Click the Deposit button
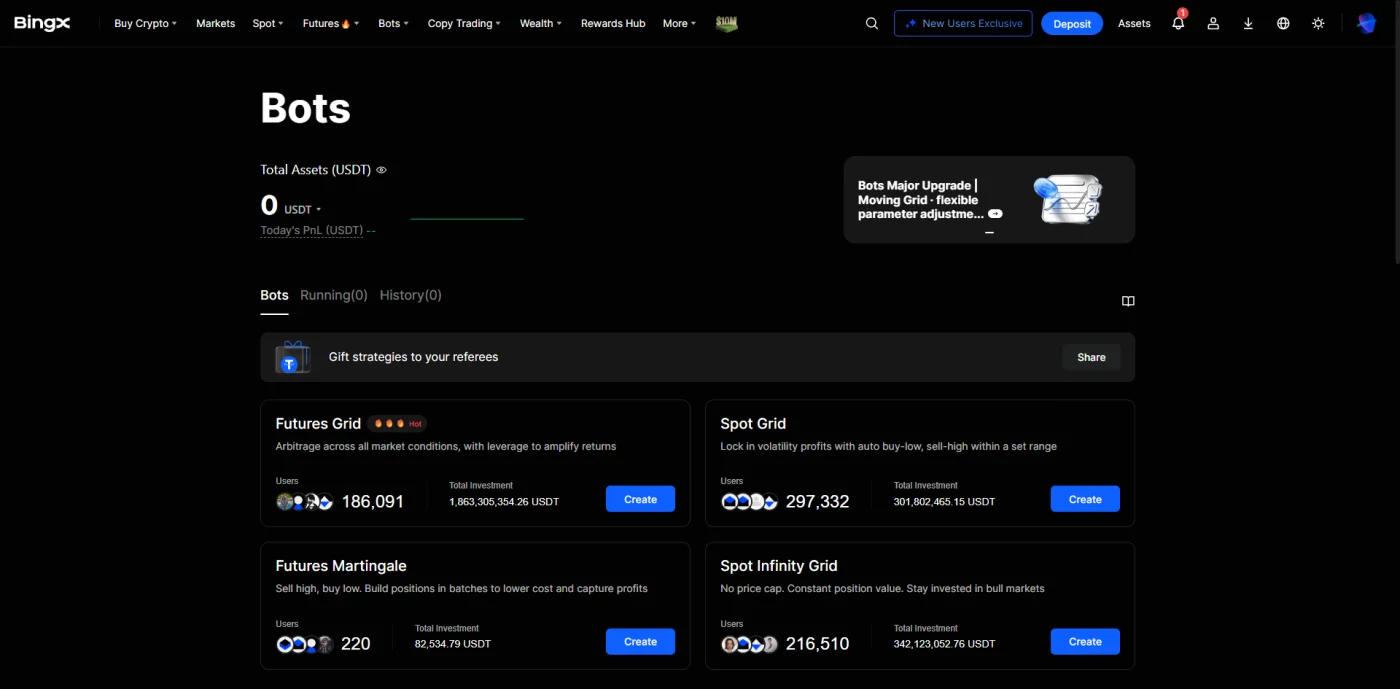Image resolution: width=1400 pixels, height=689 pixels. click(1072, 23)
